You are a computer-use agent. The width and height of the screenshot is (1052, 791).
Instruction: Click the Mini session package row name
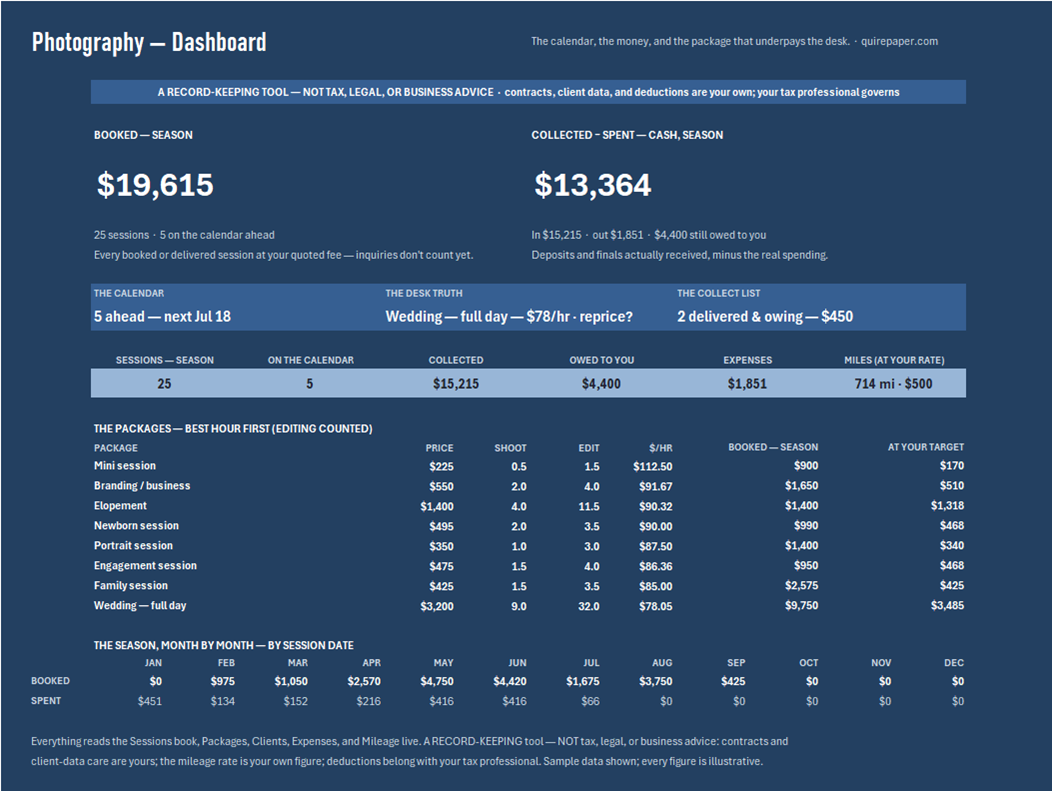(125, 466)
